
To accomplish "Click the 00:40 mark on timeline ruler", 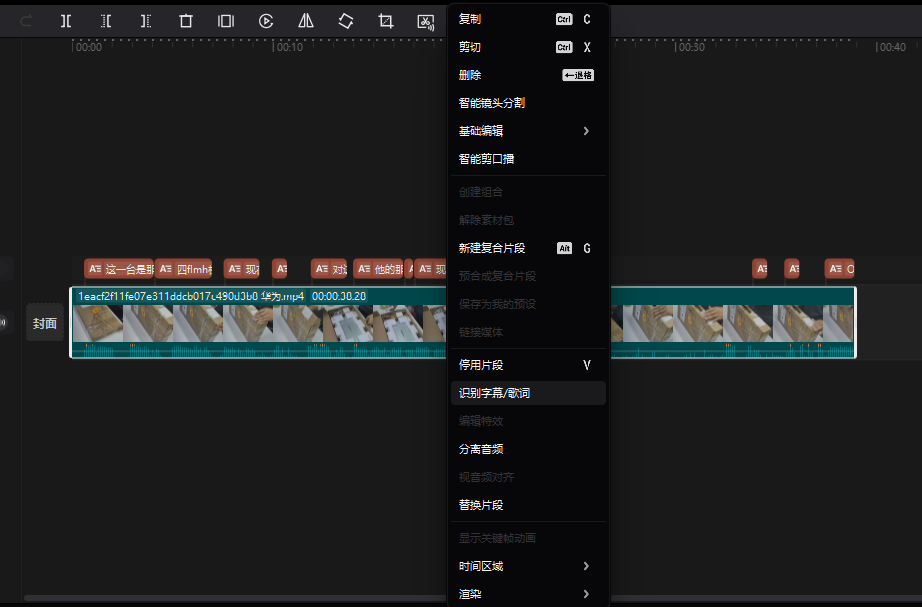I will [893, 47].
